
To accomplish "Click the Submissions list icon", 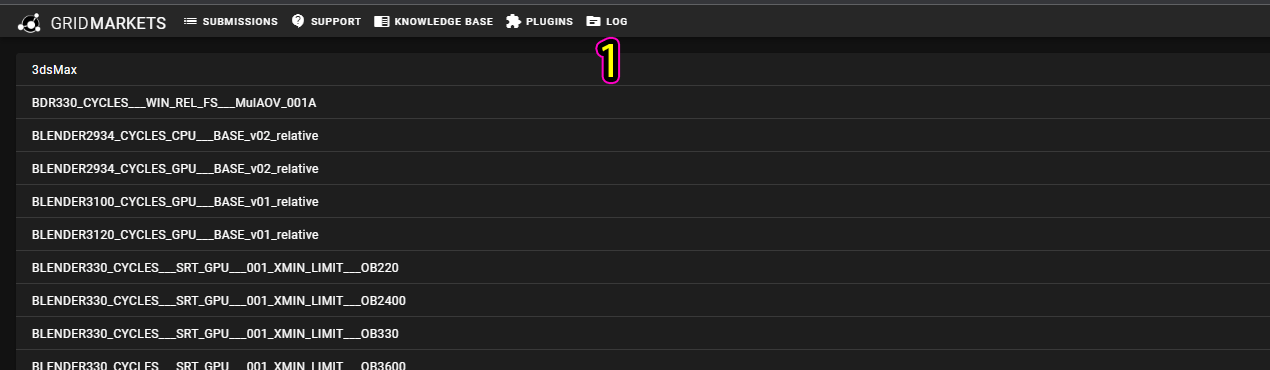I will pyautogui.click(x=190, y=21).
